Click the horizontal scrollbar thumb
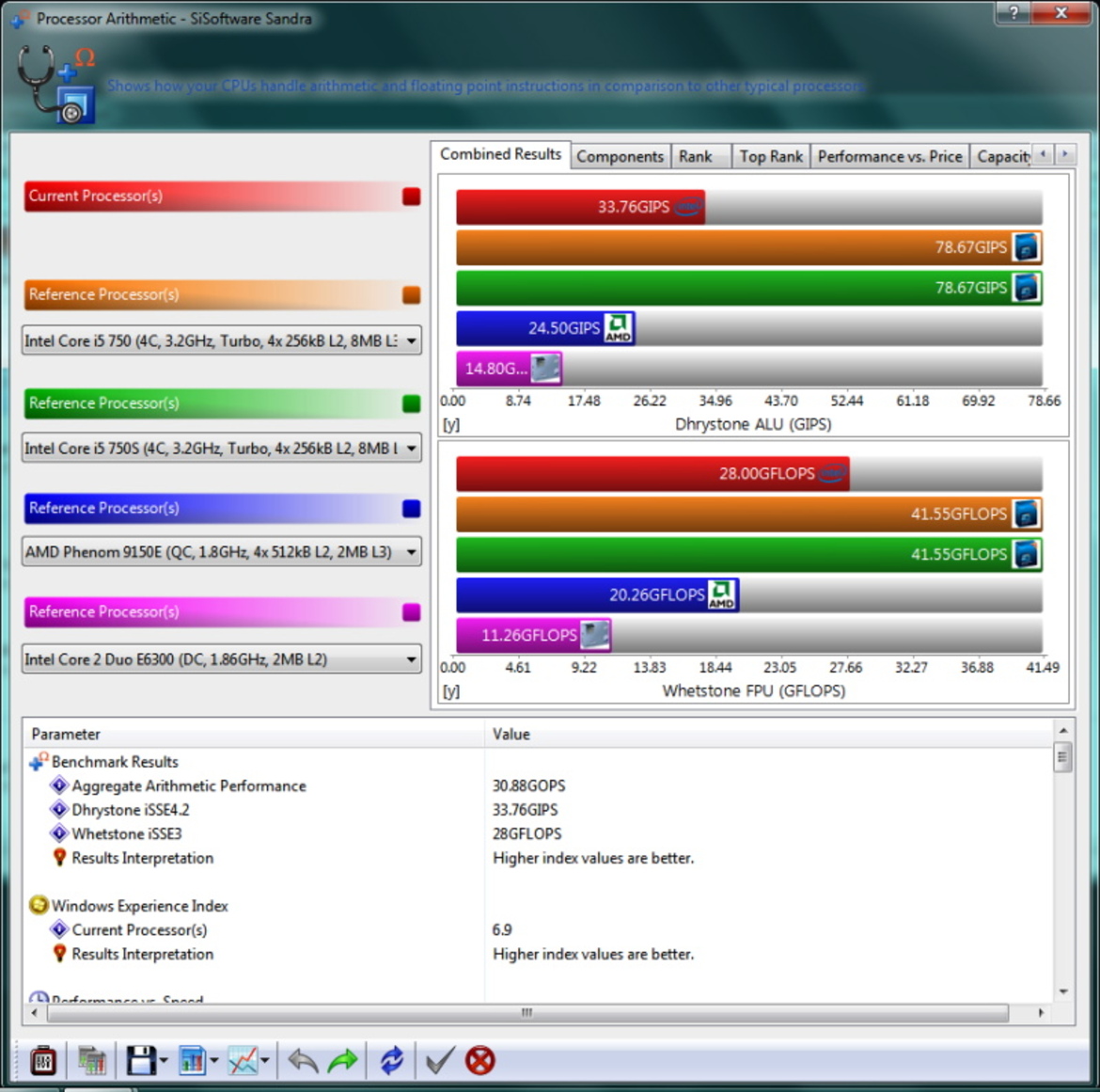 tap(527, 1013)
